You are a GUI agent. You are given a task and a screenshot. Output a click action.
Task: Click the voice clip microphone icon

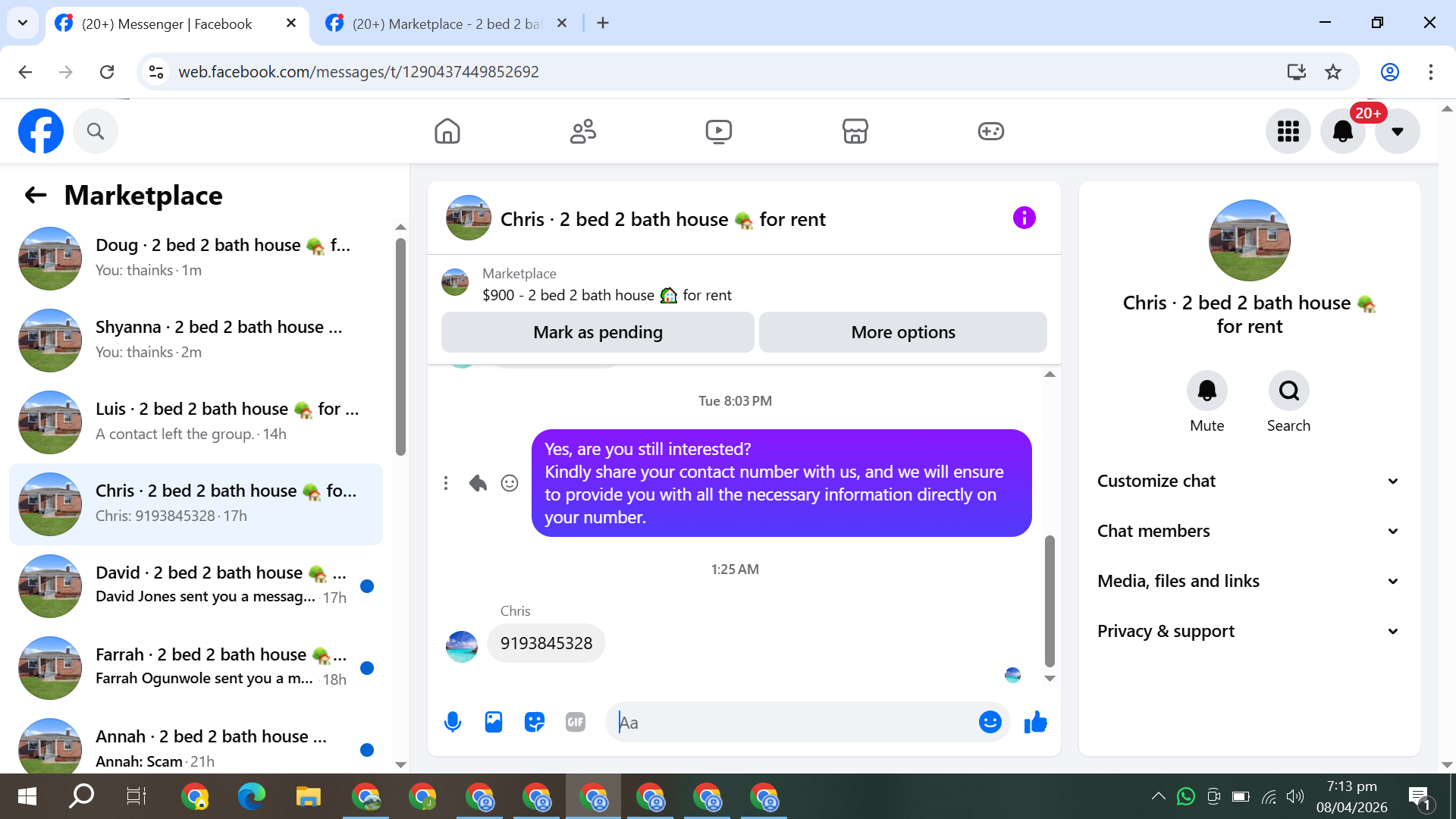point(453,722)
